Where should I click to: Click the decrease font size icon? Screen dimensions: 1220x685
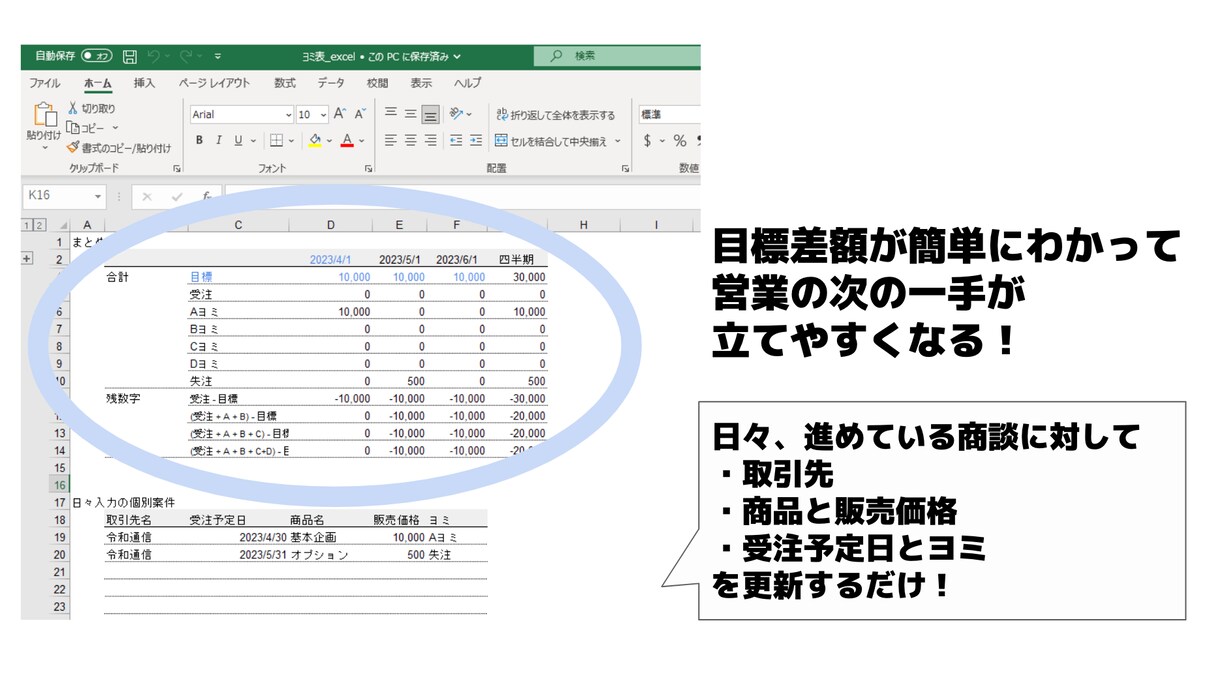click(x=361, y=114)
